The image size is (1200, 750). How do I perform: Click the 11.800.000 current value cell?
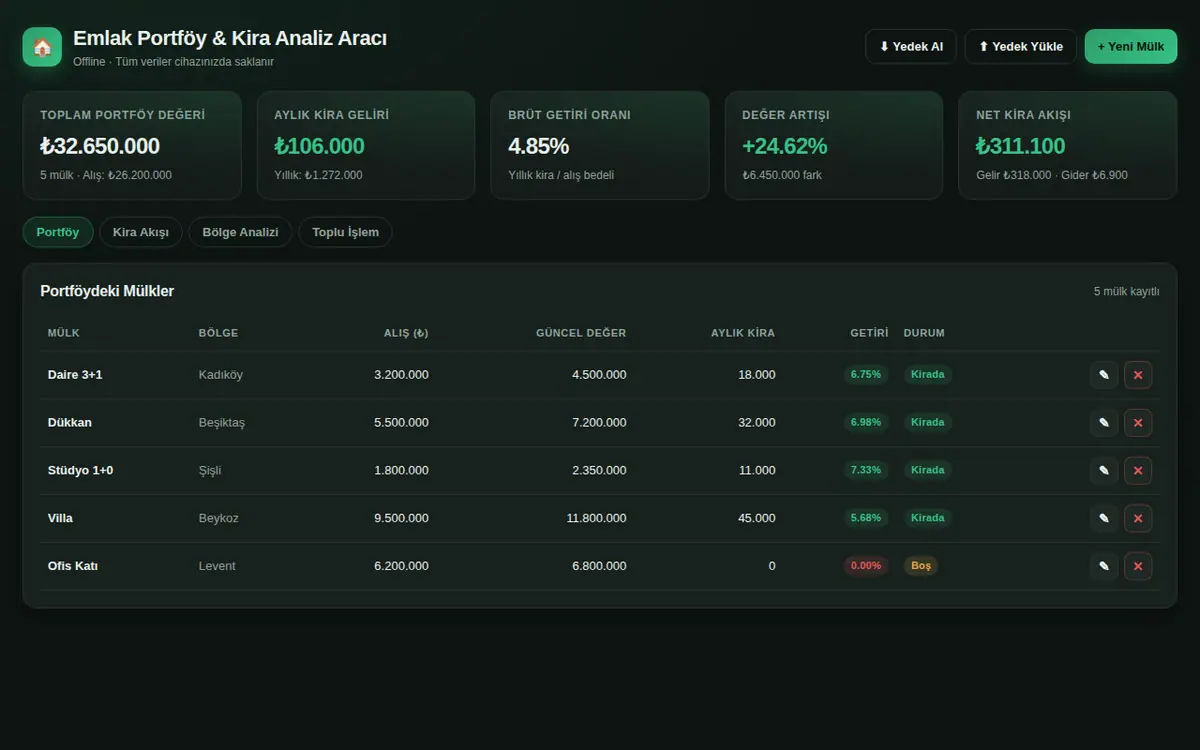tap(597, 518)
